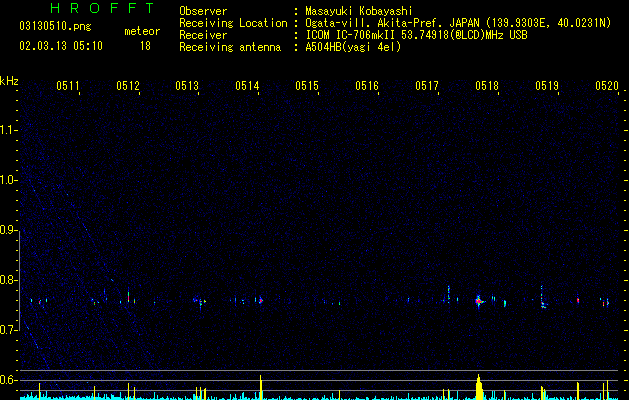Click observer name Masayuki Kobayashi
This screenshot has width=629, height=400.
(359, 11)
